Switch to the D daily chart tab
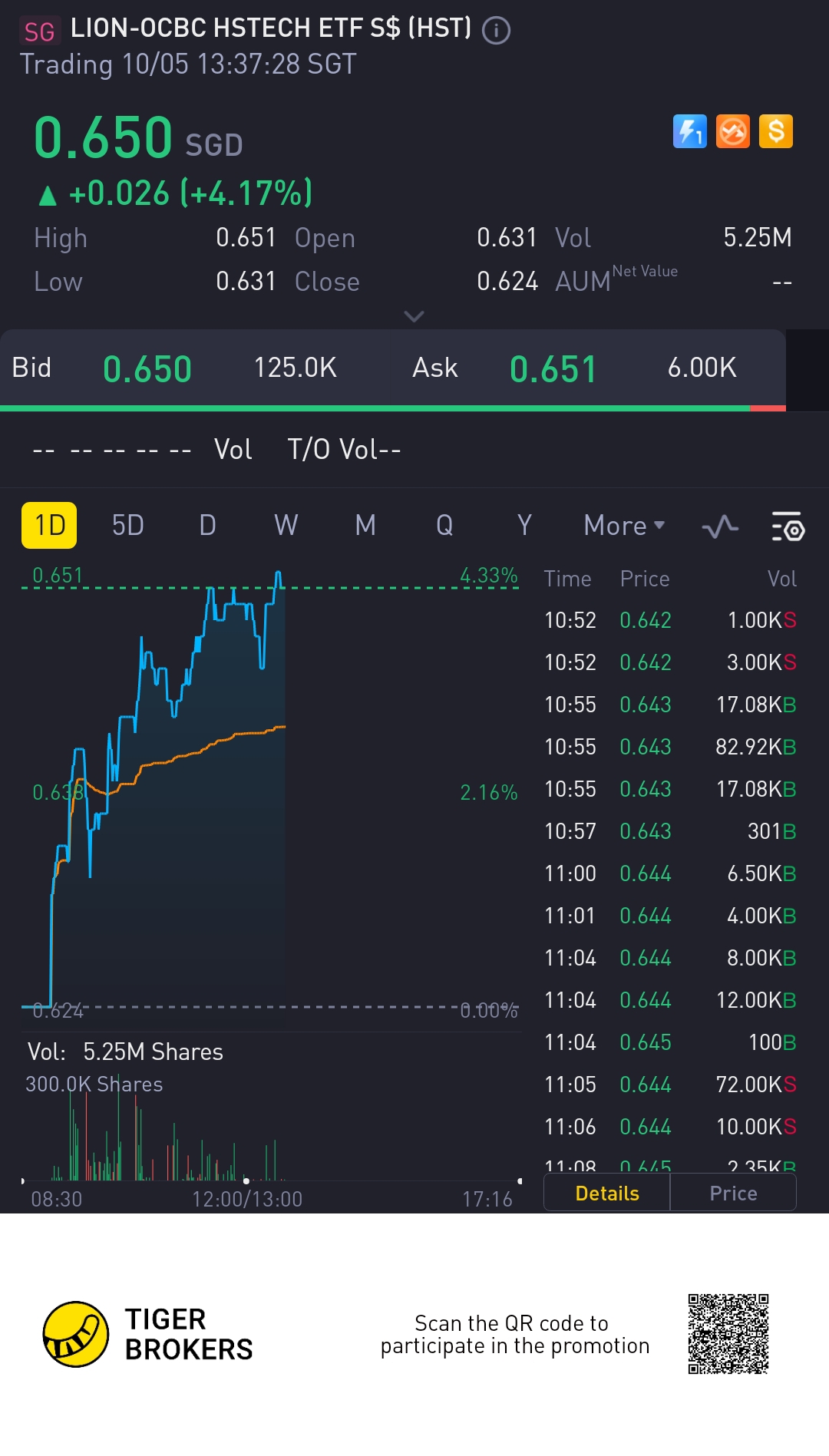 tap(207, 526)
